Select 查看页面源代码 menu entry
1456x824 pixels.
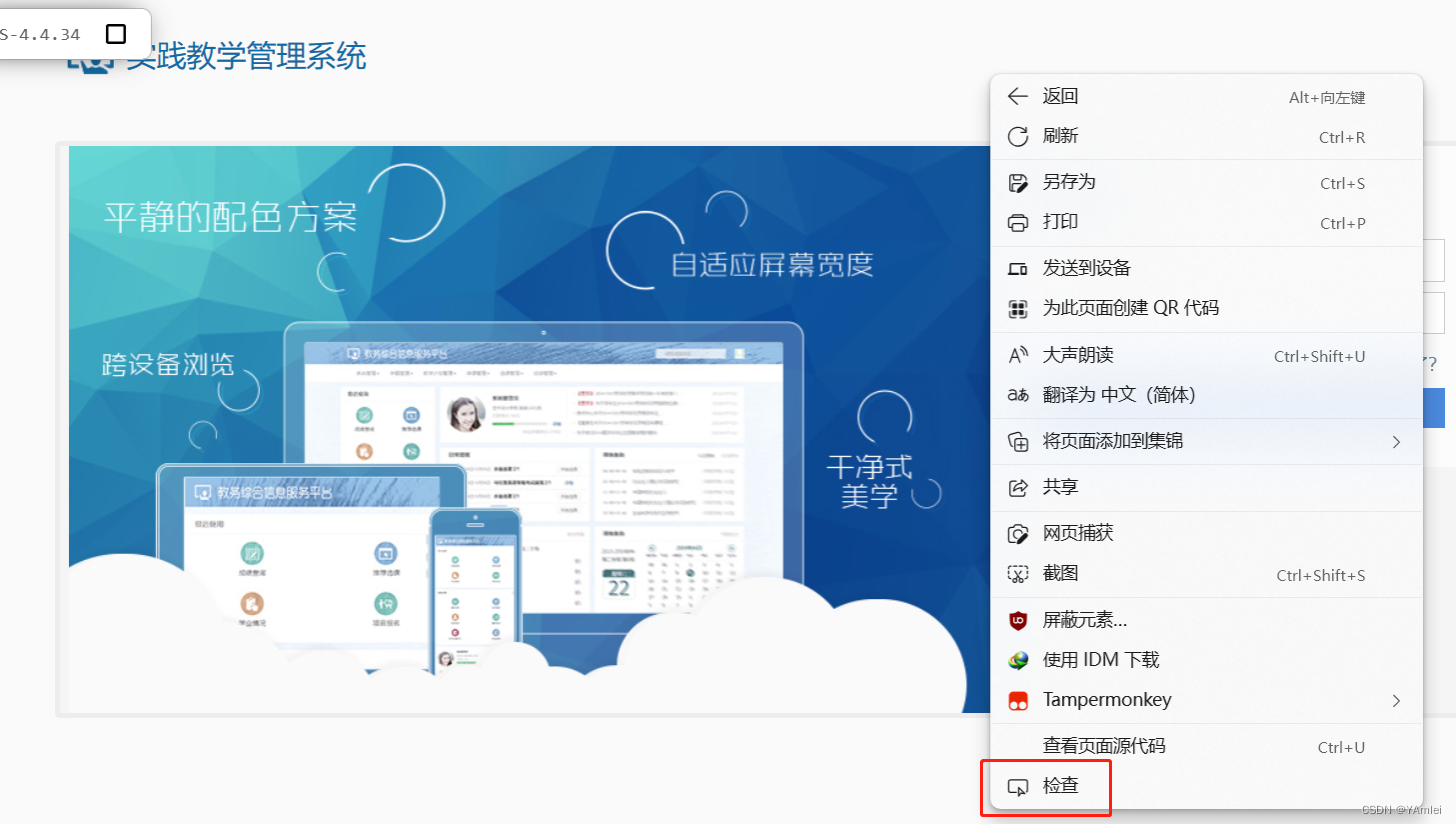tap(1206, 746)
